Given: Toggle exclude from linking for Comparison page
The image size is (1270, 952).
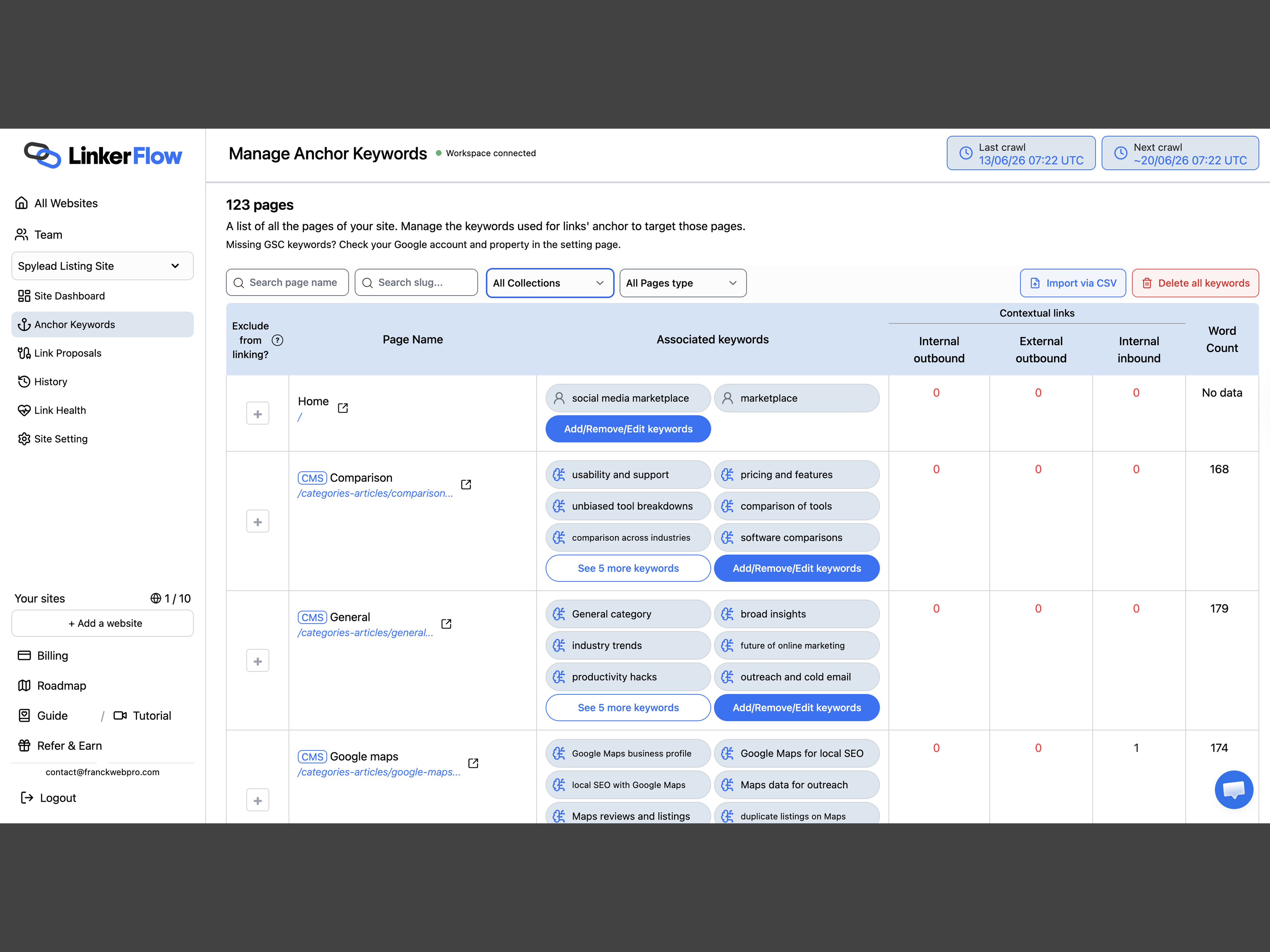Looking at the screenshot, I should tap(258, 521).
